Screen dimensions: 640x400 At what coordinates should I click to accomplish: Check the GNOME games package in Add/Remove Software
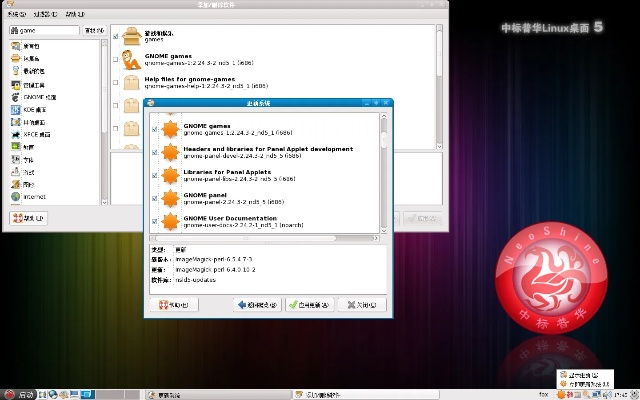tap(116, 60)
